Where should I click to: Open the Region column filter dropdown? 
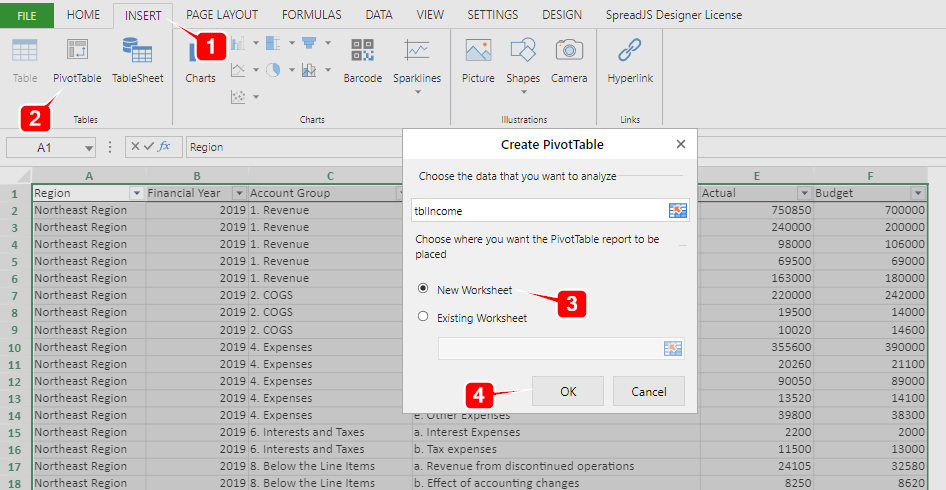point(136,193)
